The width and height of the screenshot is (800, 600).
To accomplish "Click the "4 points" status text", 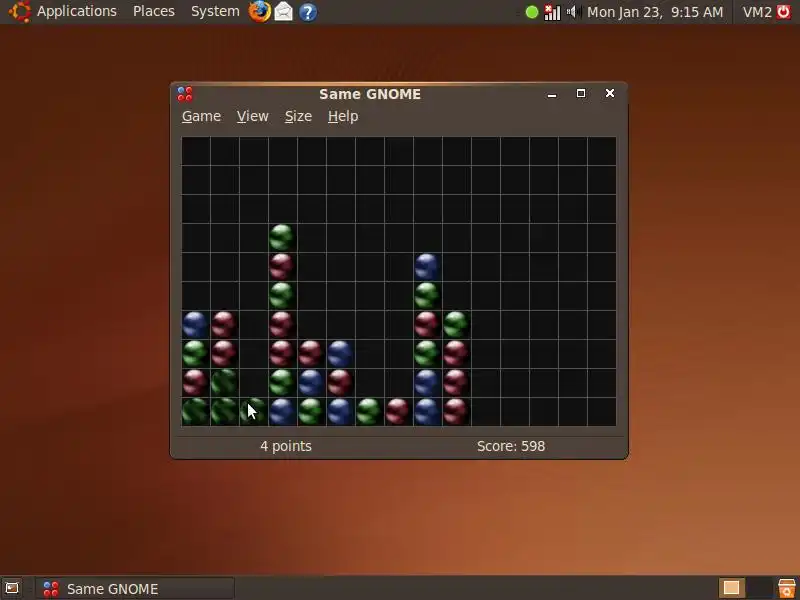I will pos(286,446).
